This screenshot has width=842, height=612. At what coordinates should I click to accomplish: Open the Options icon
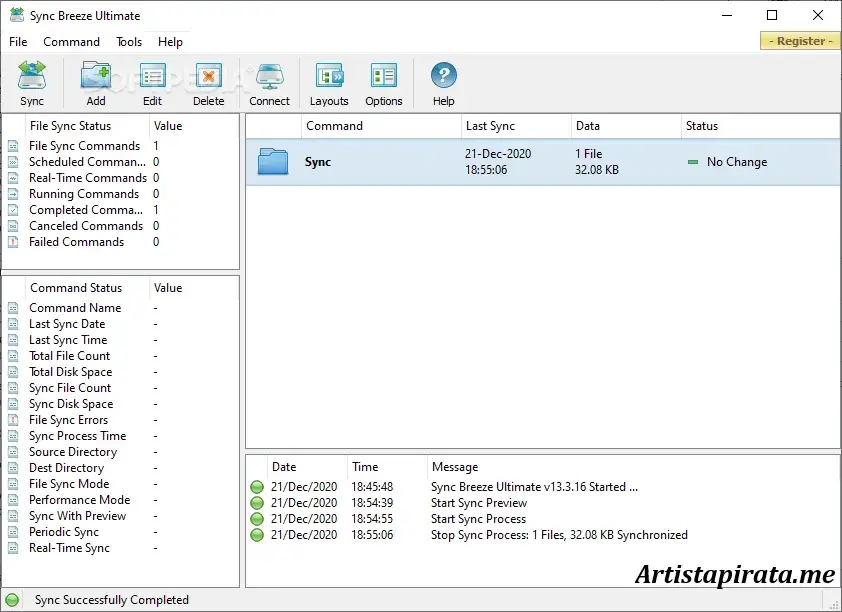pos(384,76)
